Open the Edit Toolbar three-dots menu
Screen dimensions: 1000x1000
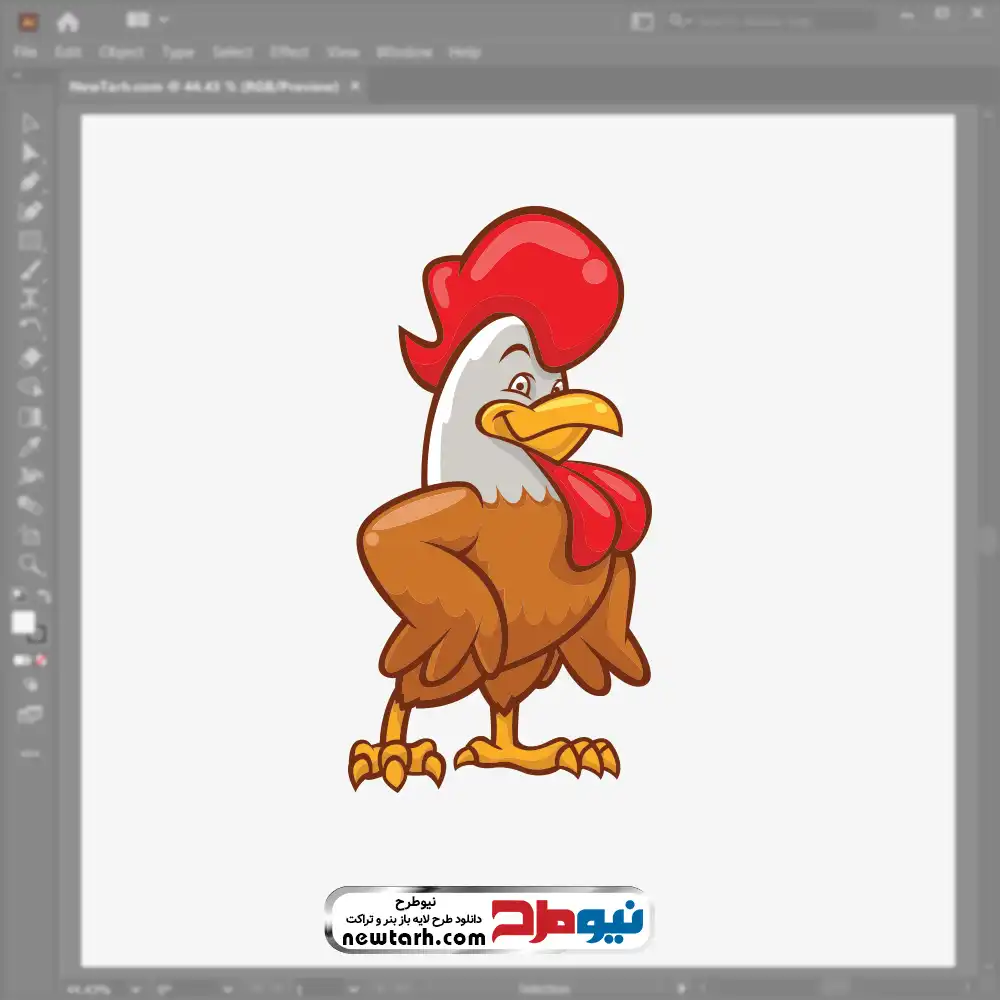[30, 753]
